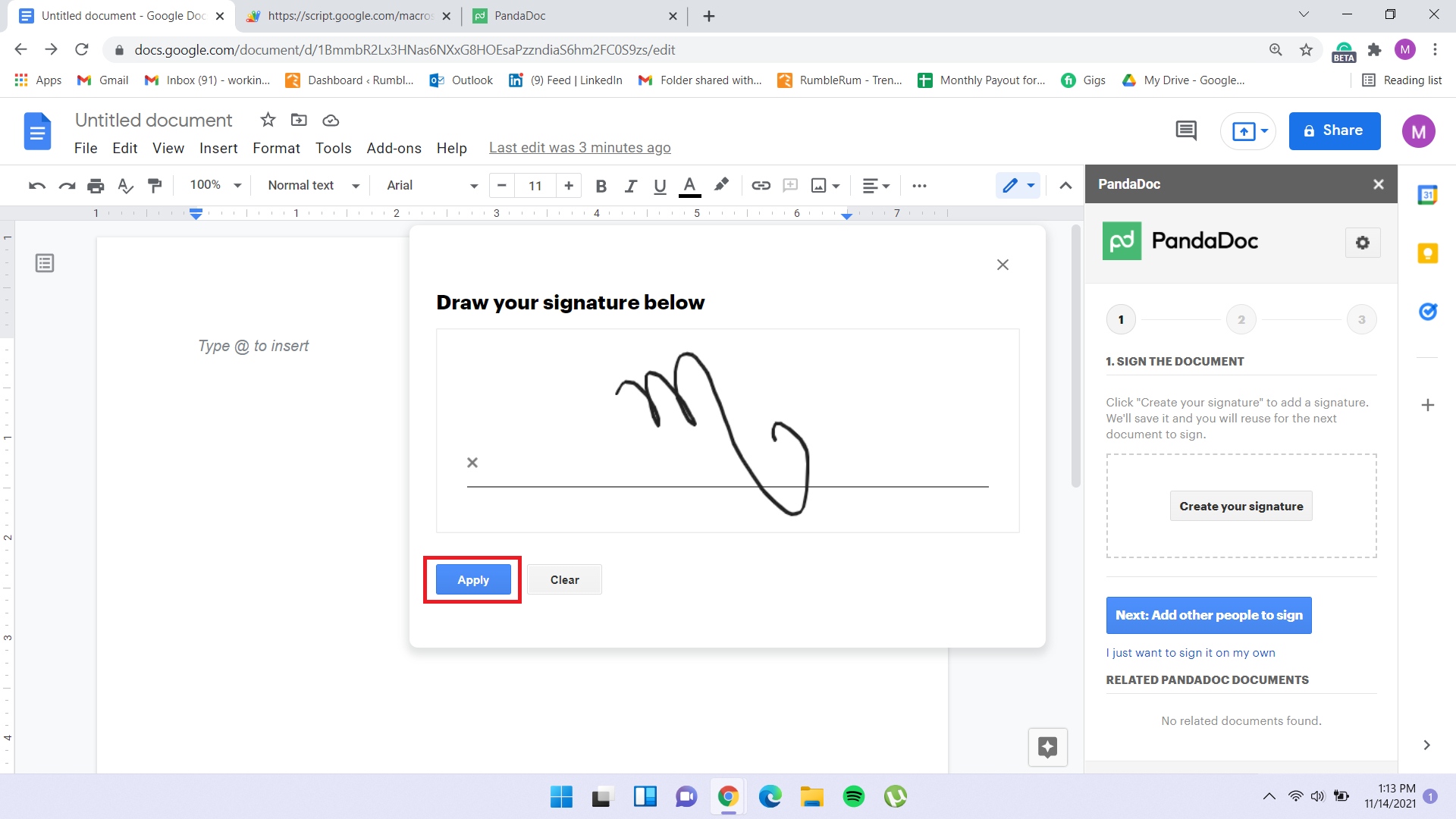Open the Google Keep side panel icon
This screenshot has width=1456, height=819.
pyautogui.click(x=1427, y=253)
